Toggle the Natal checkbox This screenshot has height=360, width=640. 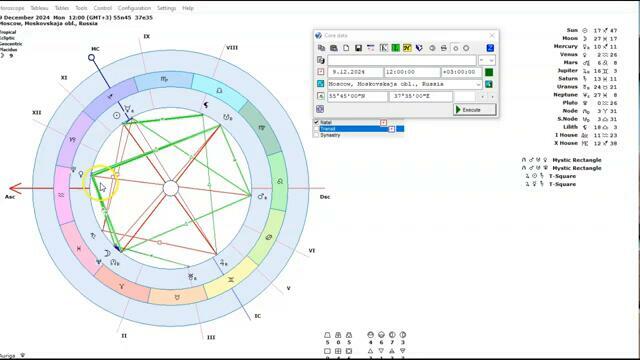tap(316, 122)
